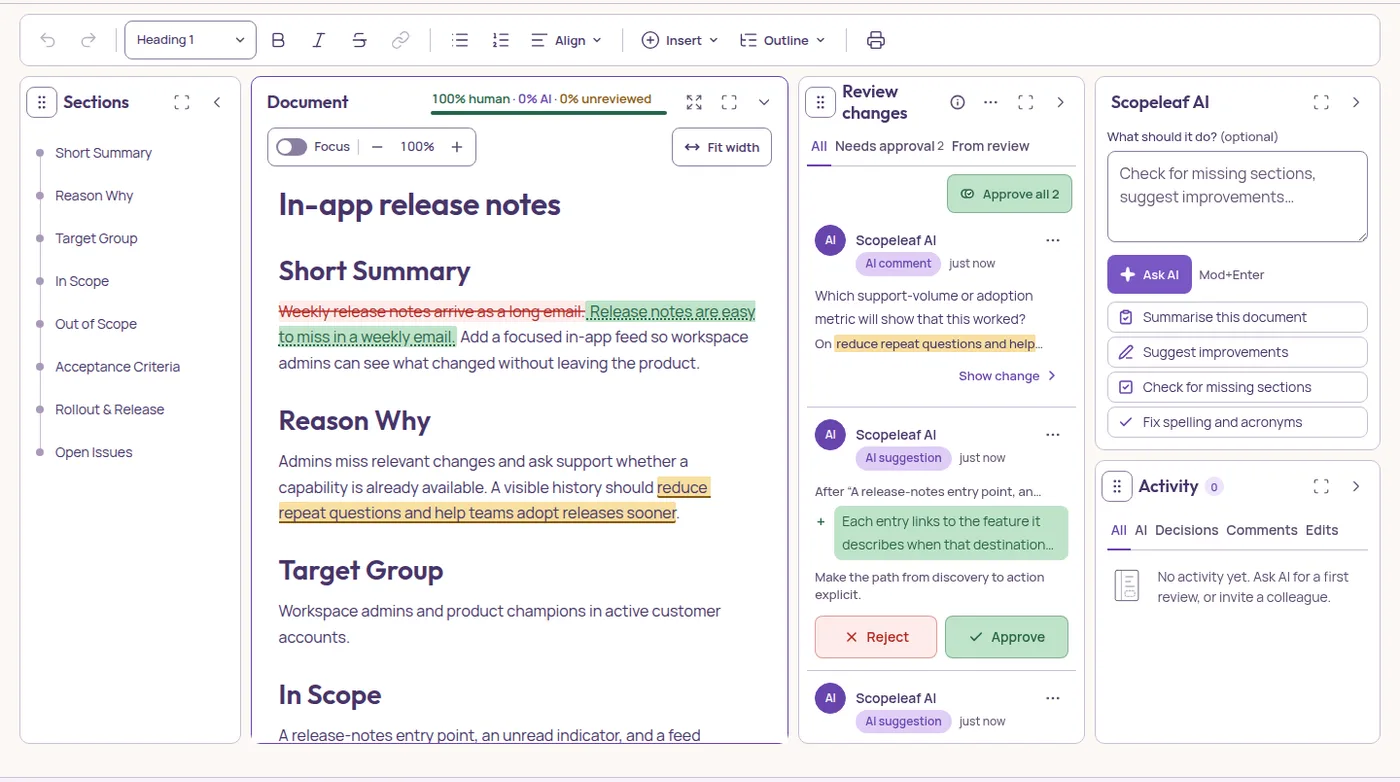Toggle the Focus mode switch
The height and width of the screenshot is (782, 1400).
[x=291, y=147]
